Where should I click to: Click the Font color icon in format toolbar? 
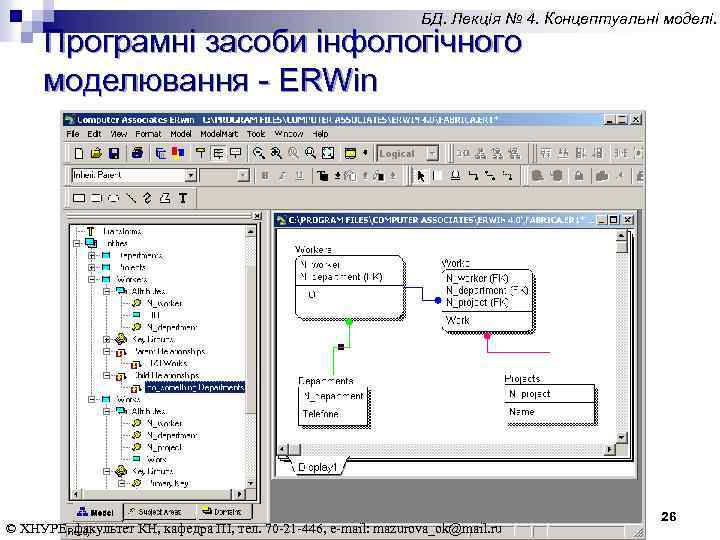[323, 176]
